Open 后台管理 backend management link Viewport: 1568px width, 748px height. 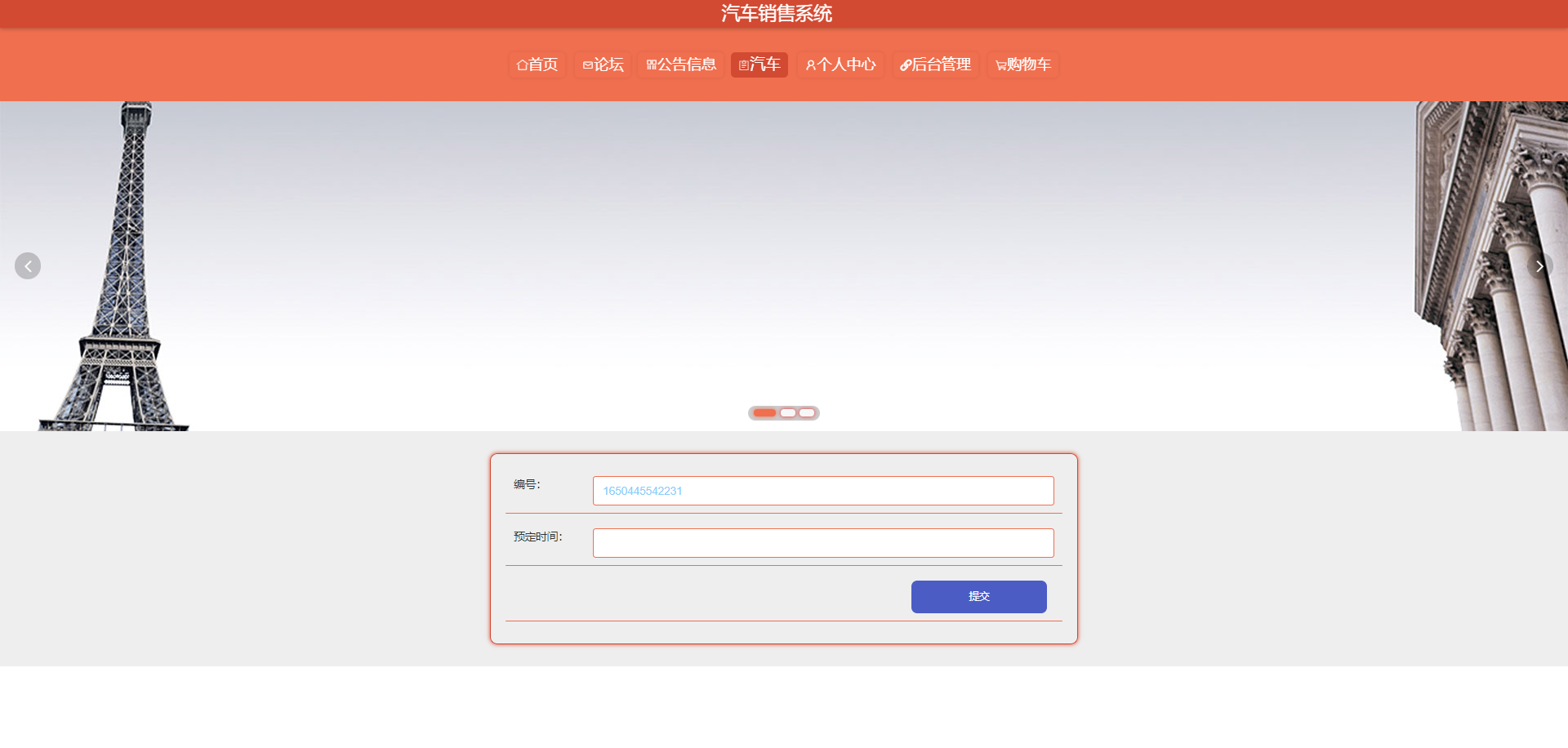pos(936,65)
